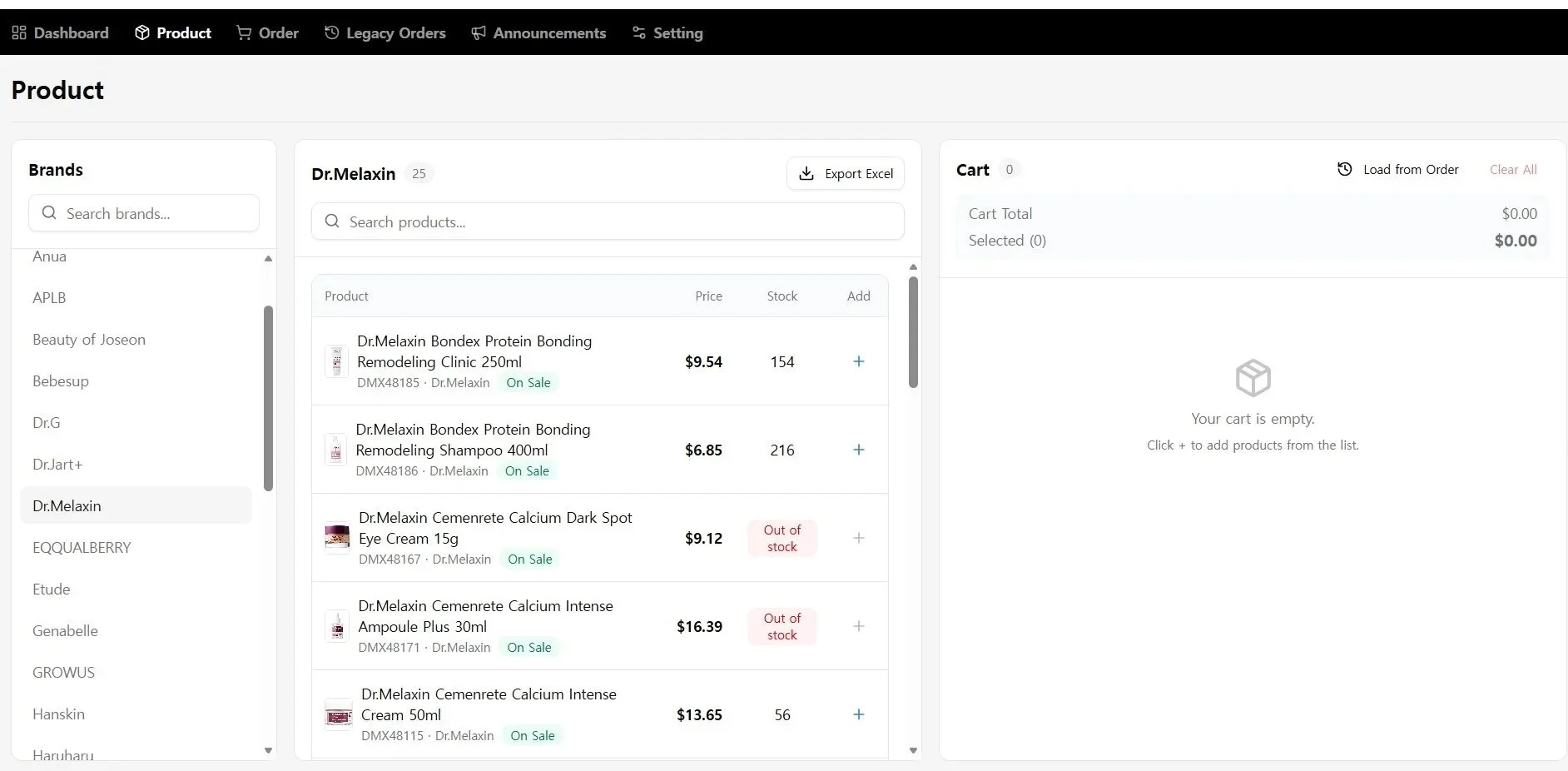Click the price $9.54

pyautogui.click(x=703, y=361)
